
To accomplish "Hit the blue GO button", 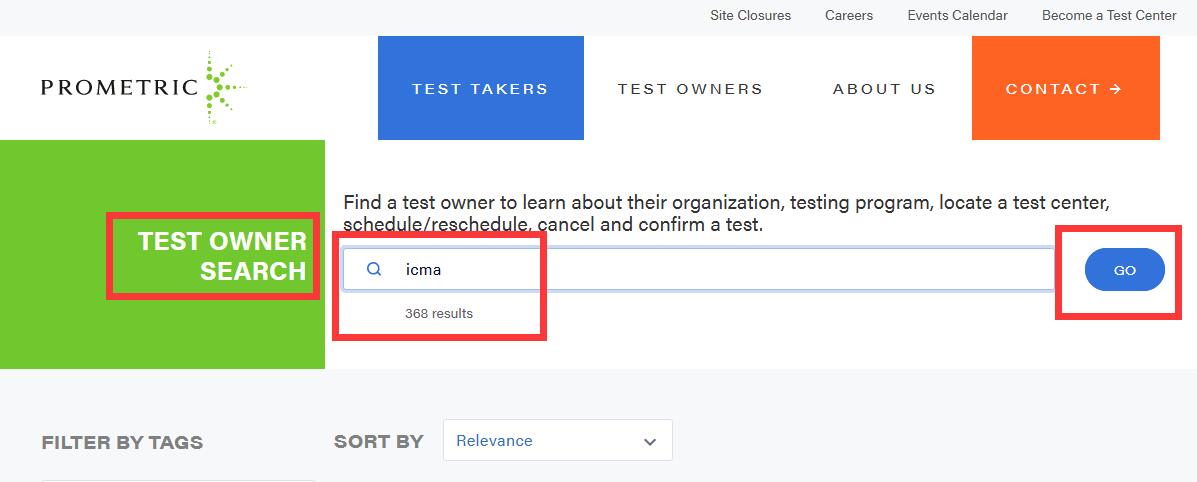I will 1124,270.
